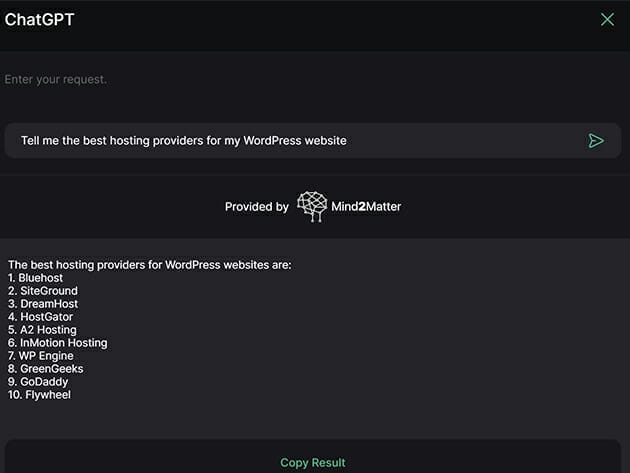Close the ChatGPT panel with the X

coord(607,19)
